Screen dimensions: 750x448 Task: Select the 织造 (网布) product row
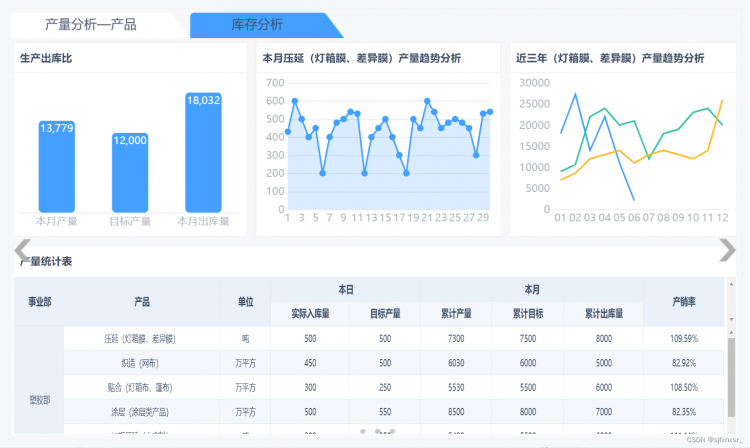coord(394,363)
